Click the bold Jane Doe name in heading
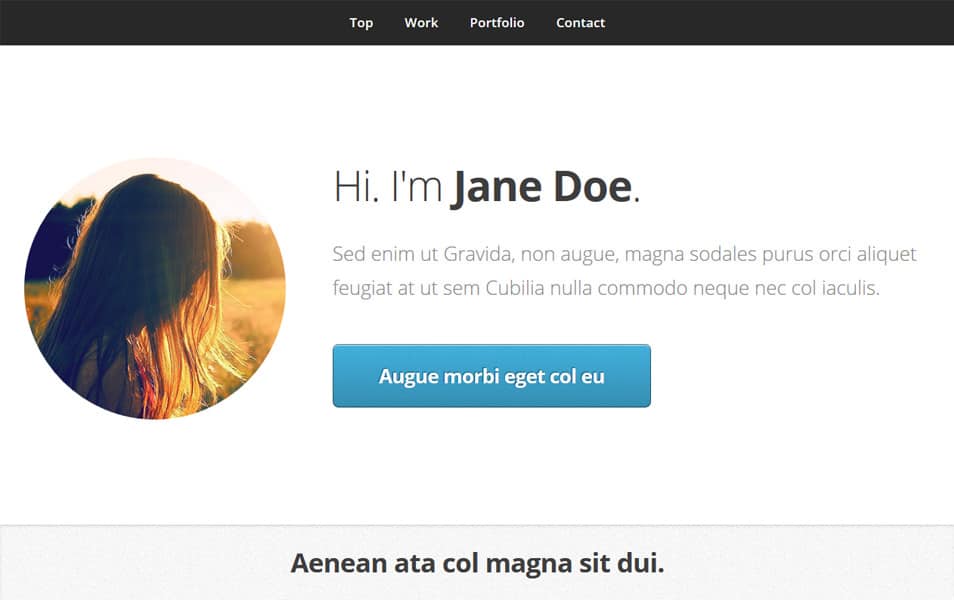This screenshot has height=600, width=954. 541,188
